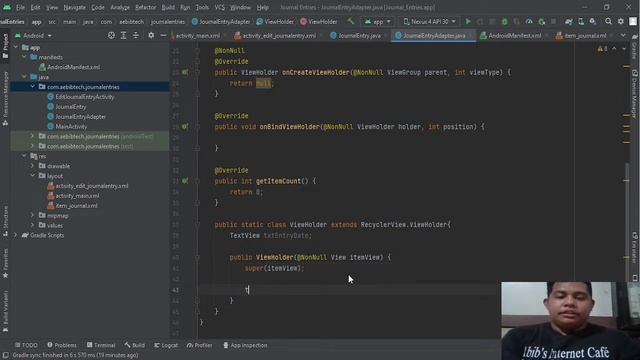640x360 pixels.
Task: Open Resource Manager side stripe button
Action: (x=5, y=98)
